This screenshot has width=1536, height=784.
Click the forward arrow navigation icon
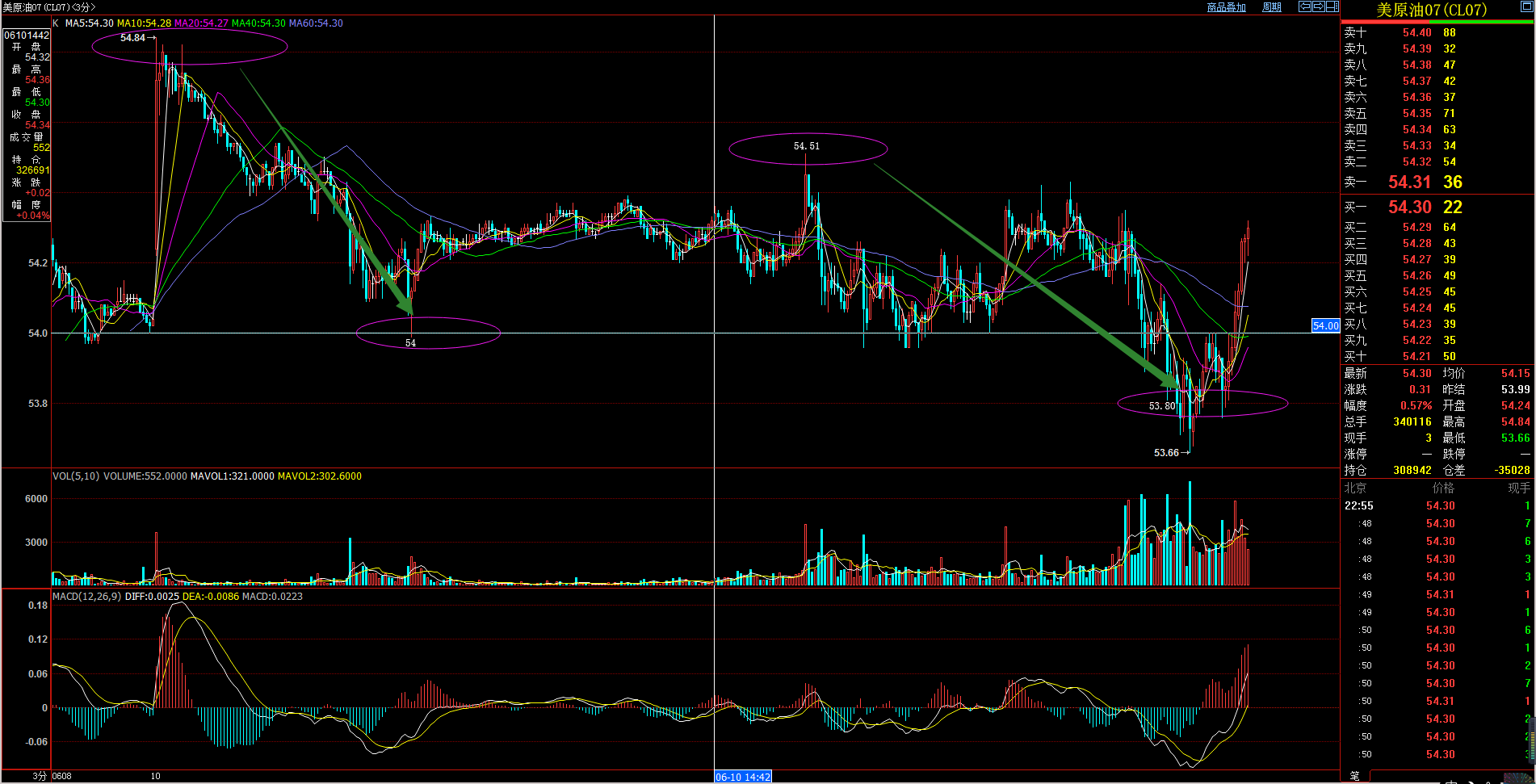(x=1318, y=6)
